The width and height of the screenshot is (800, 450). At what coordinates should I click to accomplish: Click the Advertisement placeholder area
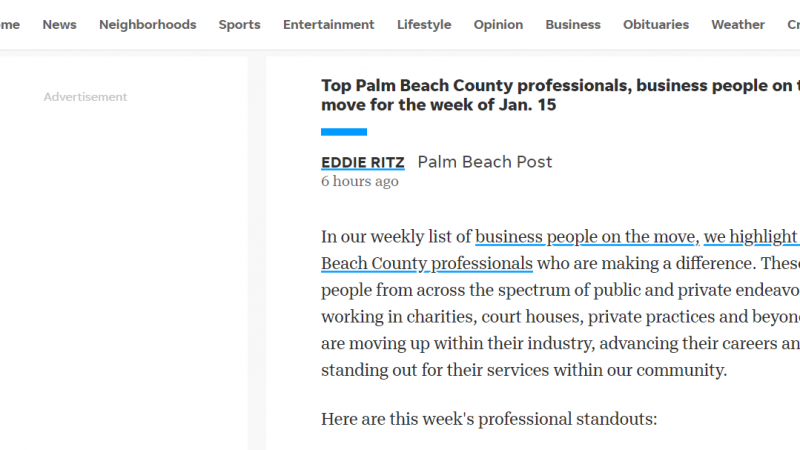(85, 97)
